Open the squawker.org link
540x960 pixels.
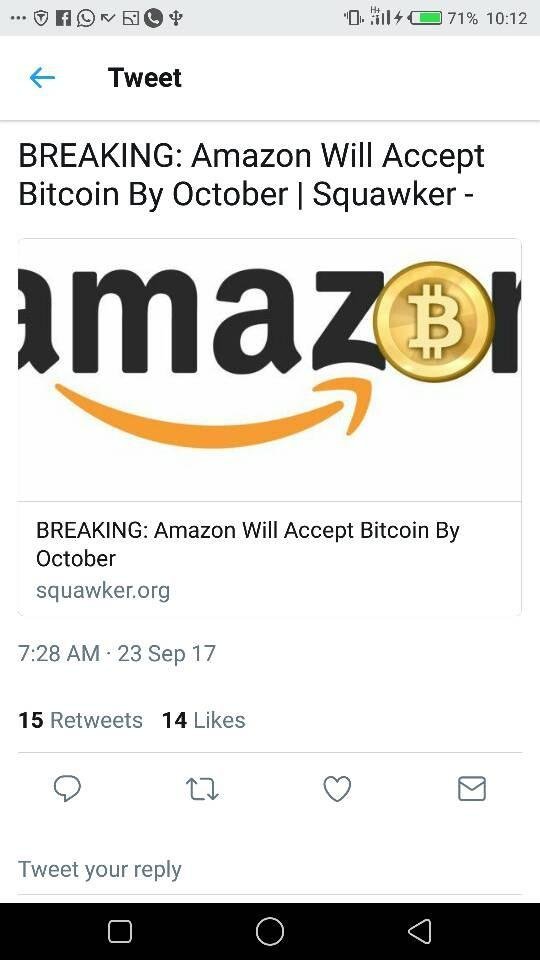pyautogui.click(x=103, y=591)
